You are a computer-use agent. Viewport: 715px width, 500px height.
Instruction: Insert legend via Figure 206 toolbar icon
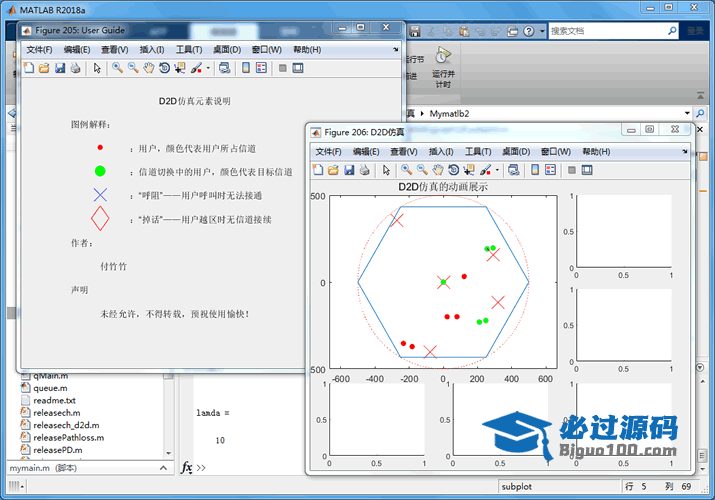[x=550, y=170]
